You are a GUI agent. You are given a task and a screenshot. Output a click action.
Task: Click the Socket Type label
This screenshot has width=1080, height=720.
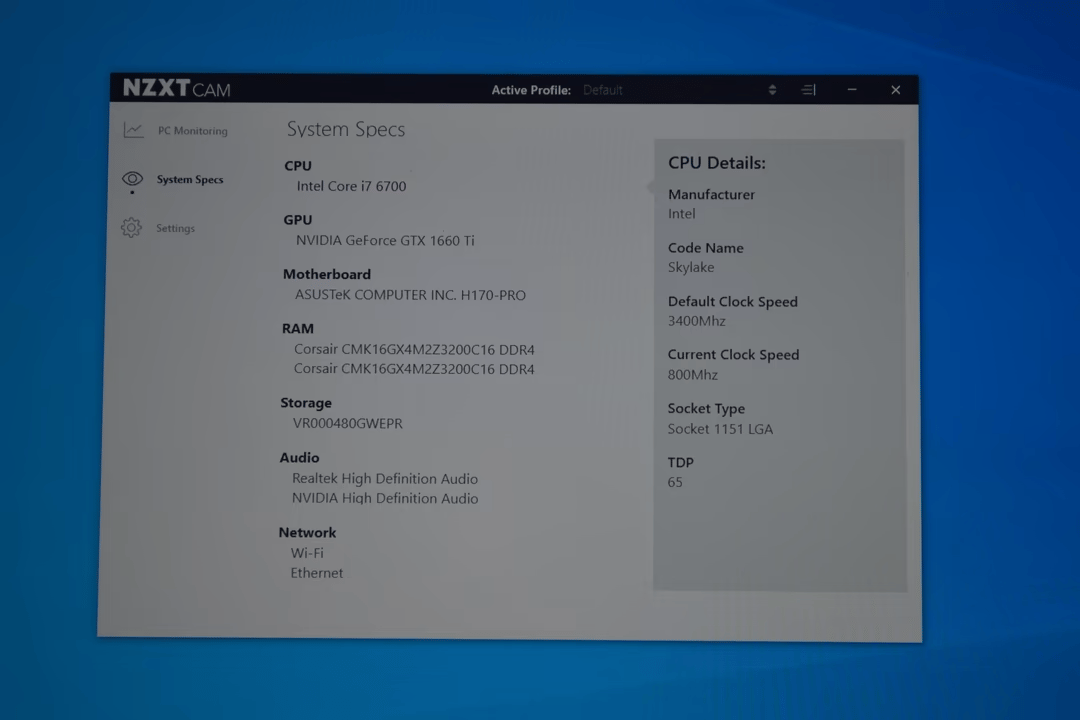point(706,409)
